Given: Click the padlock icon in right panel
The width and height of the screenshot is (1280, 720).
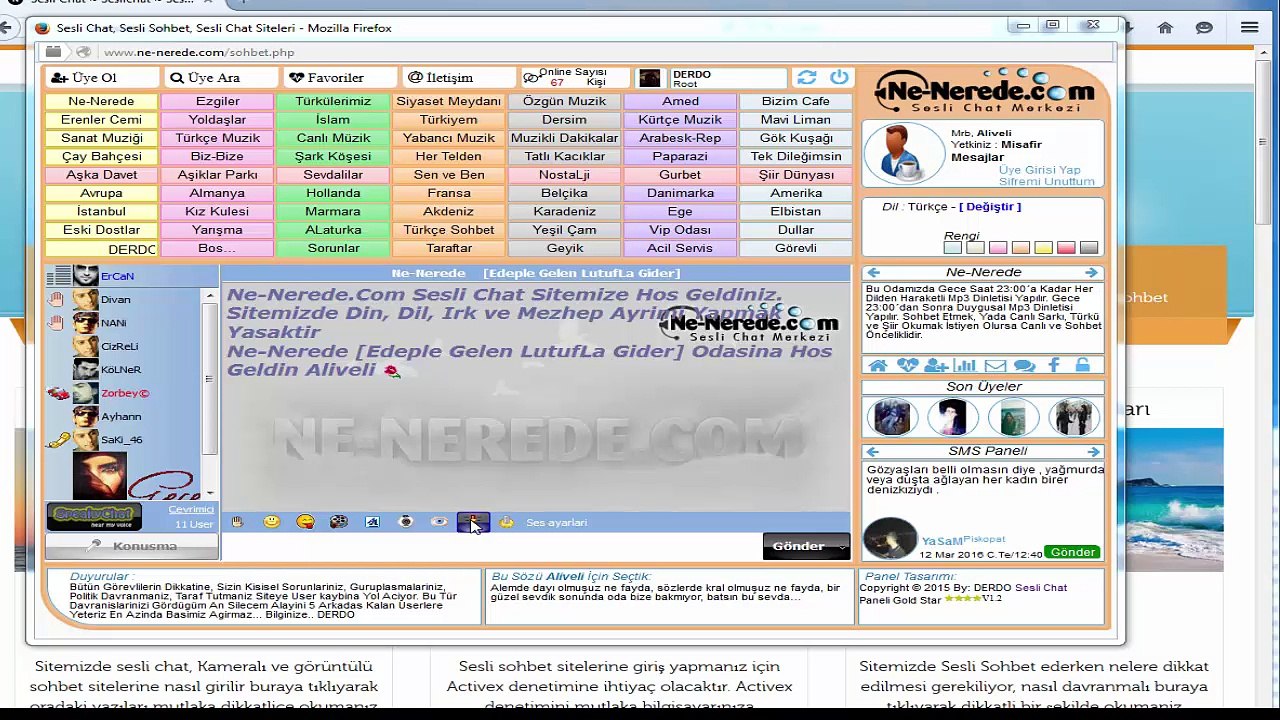Looking at the screenshot, I should [1083, 366].
